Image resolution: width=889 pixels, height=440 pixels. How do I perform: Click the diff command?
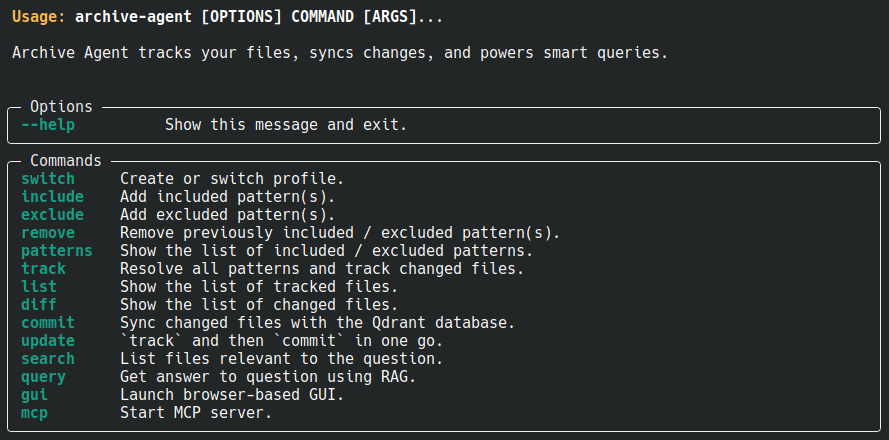point(39,305)
